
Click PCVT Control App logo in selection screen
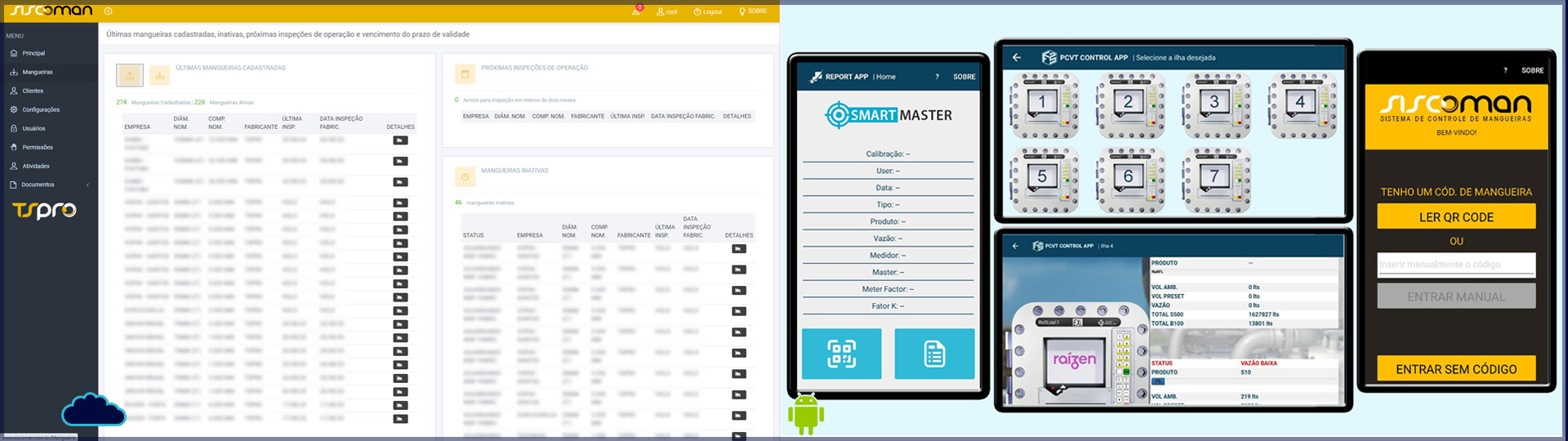pyautogui.click(x=1049, y=57)
